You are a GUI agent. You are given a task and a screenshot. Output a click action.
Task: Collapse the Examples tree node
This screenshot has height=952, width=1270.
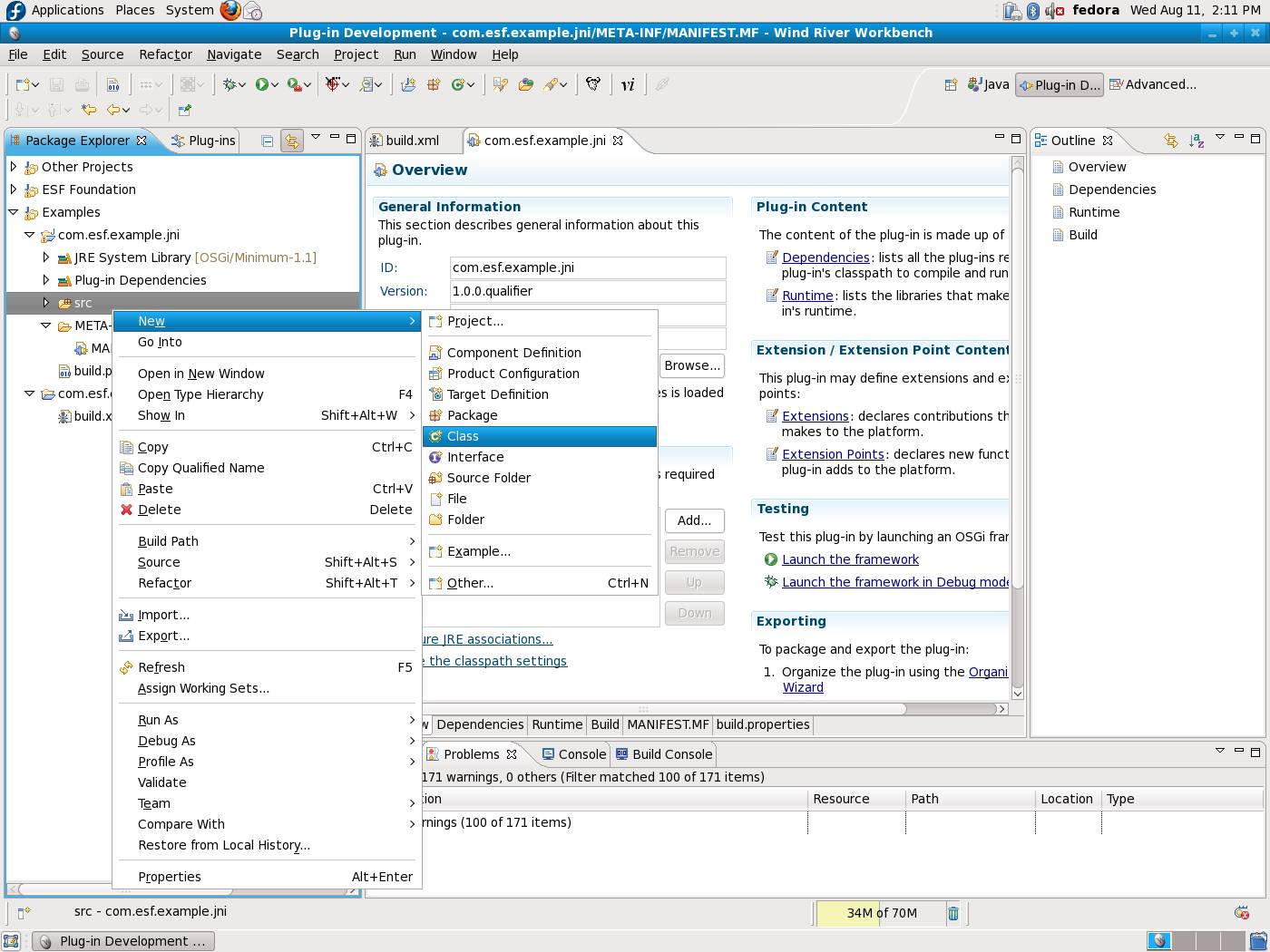click(x=13, y=212)
